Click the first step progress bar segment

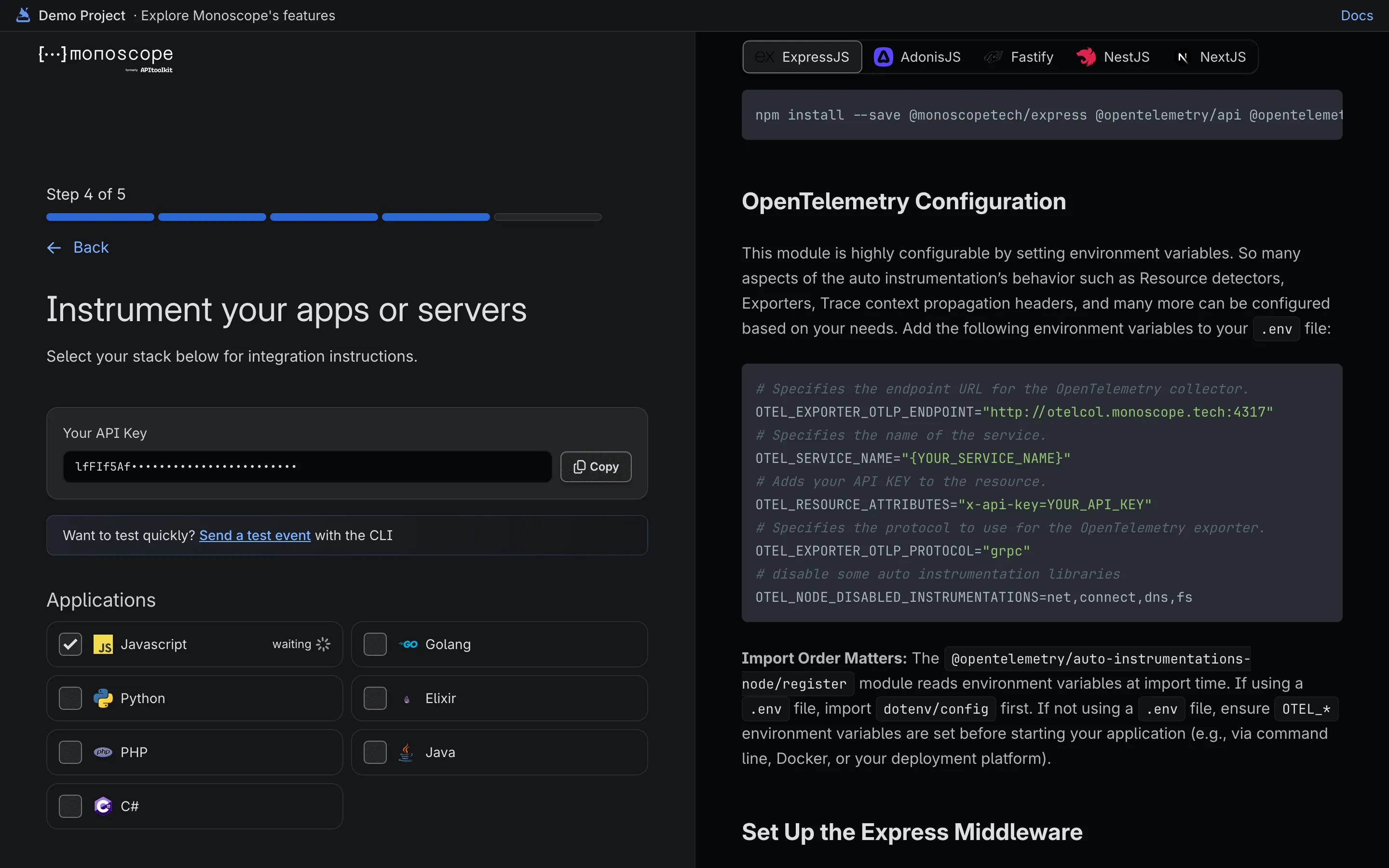coord(100,217)
